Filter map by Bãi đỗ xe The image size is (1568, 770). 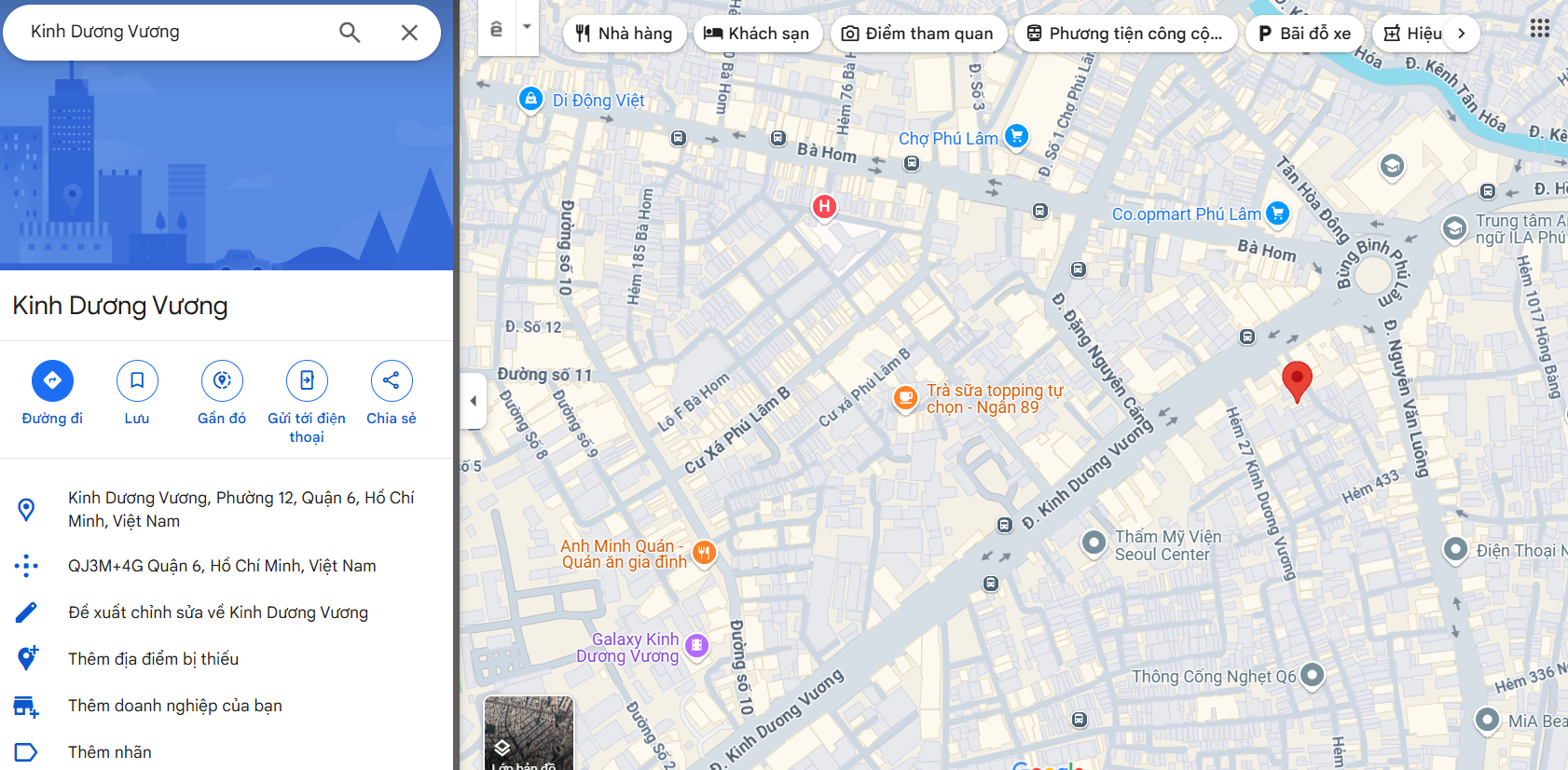pos(1305,34)
